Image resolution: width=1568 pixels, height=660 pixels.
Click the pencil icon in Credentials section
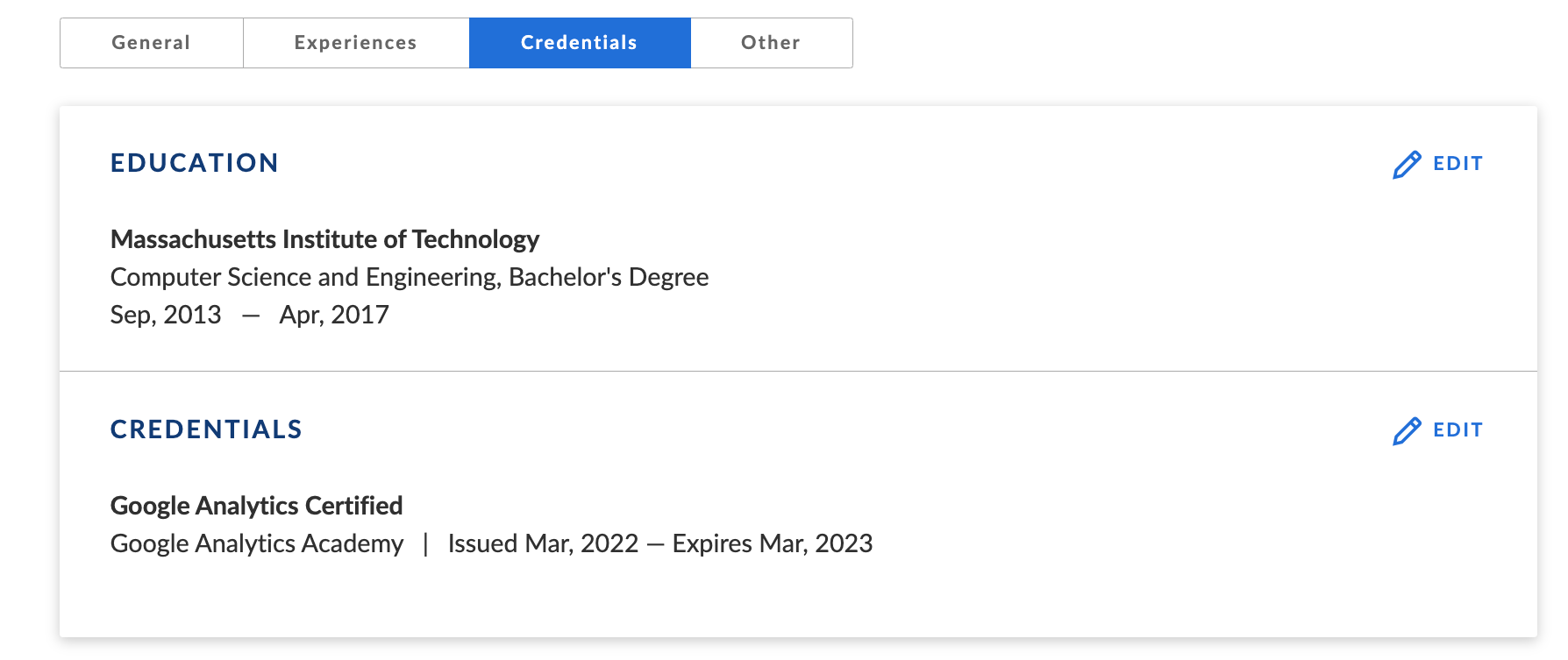click(x=1407, y=431)
